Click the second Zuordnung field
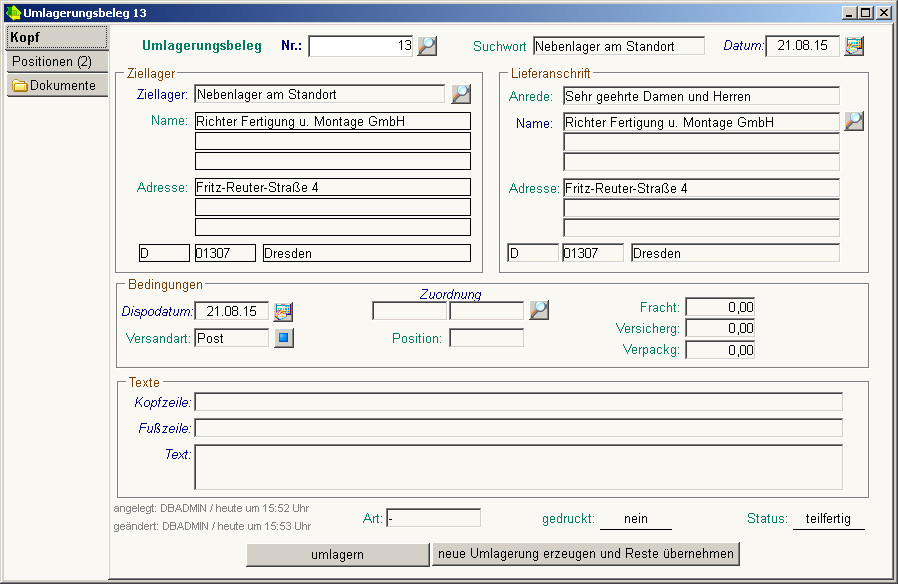This screenshot has height=584, width=898. tap(486, 311)
